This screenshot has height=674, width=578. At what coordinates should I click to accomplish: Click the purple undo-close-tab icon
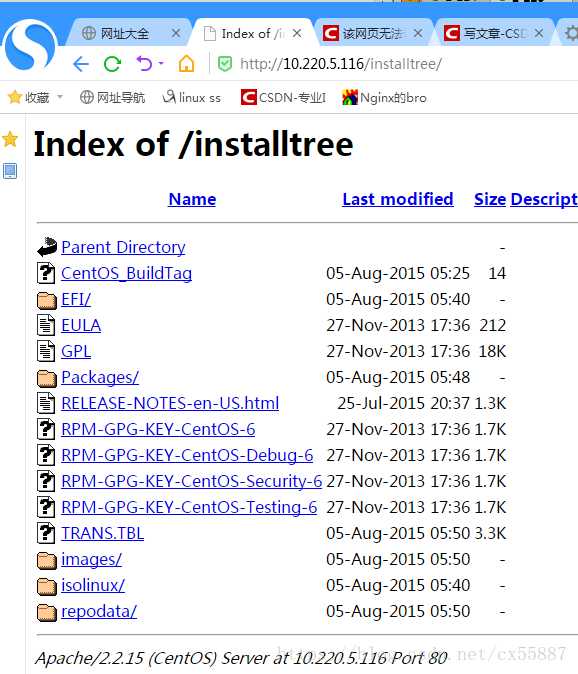[x=144, y=64]
